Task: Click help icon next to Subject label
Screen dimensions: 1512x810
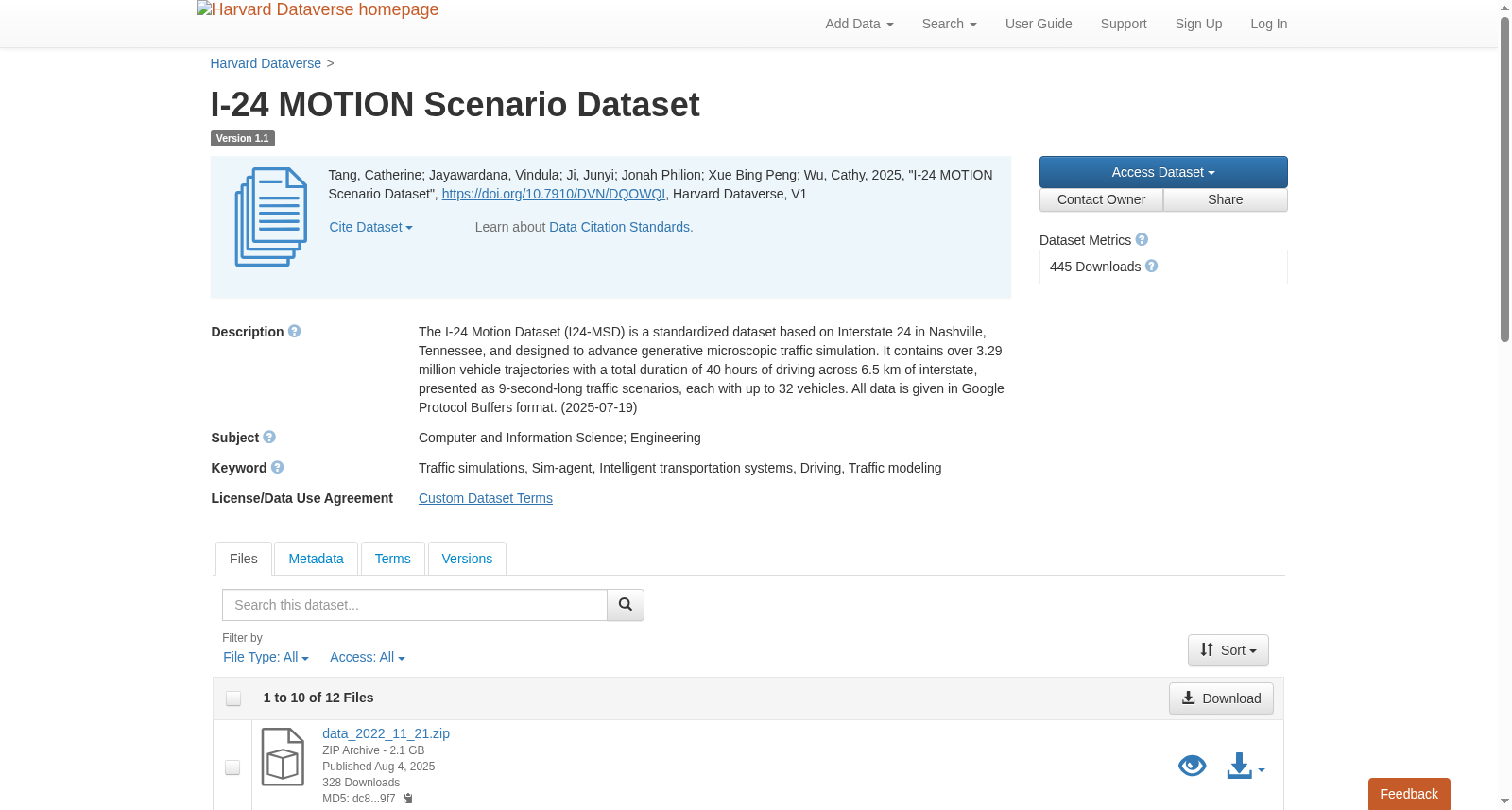Action: coord(269,438)
